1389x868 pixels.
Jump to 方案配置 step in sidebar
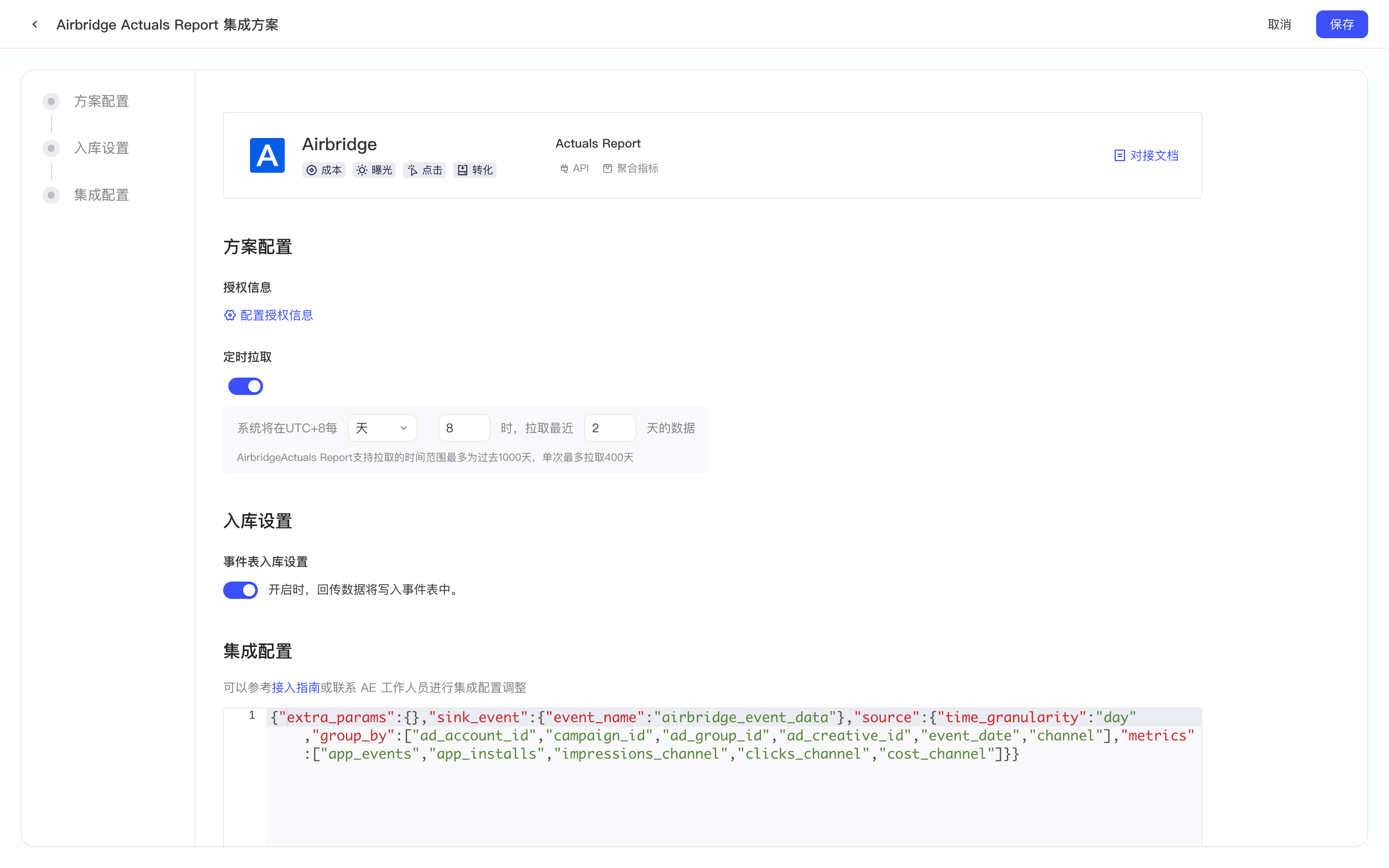tap(101, 102)
